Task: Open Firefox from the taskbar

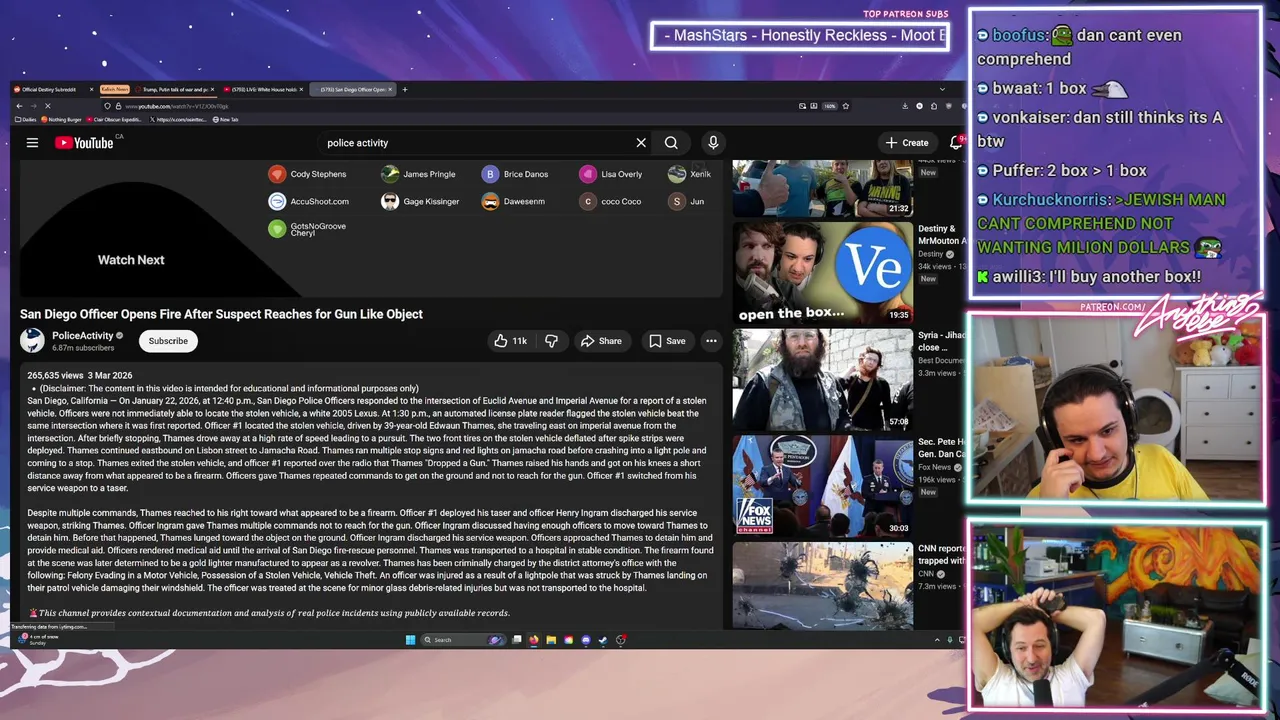Action: tap(534, 640)
